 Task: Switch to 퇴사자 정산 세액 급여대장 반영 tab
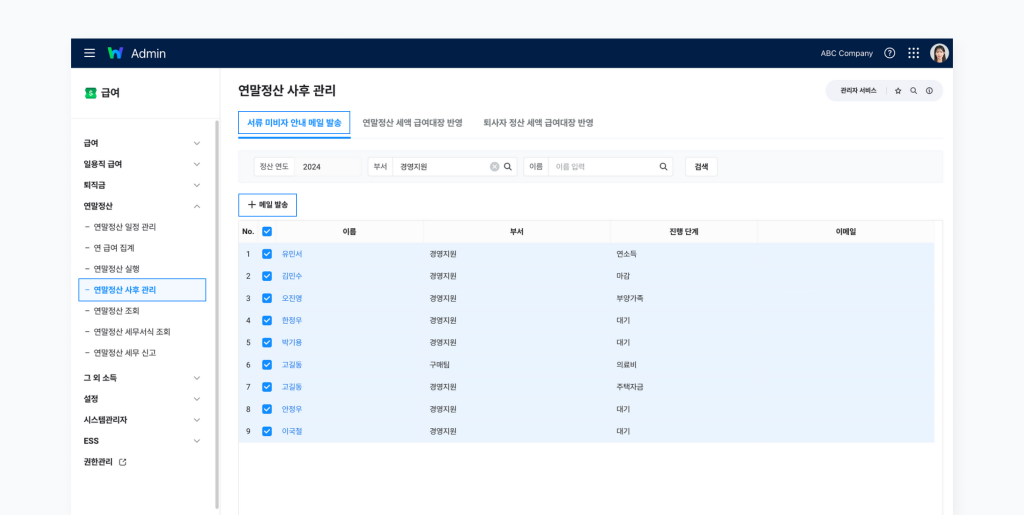tap(538, 123)
